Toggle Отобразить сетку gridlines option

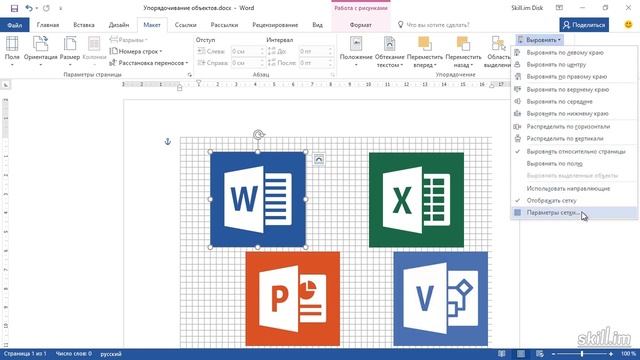(x=574, y=200)
